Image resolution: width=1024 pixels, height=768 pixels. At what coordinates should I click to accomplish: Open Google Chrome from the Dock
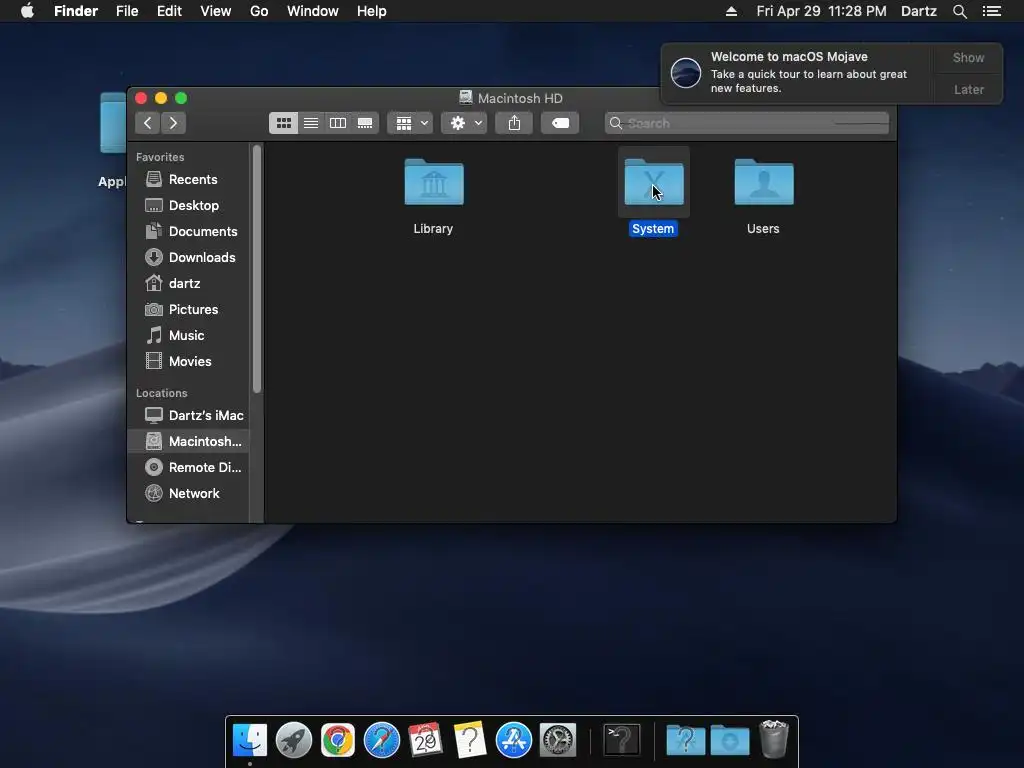click(x=338, y=741)
